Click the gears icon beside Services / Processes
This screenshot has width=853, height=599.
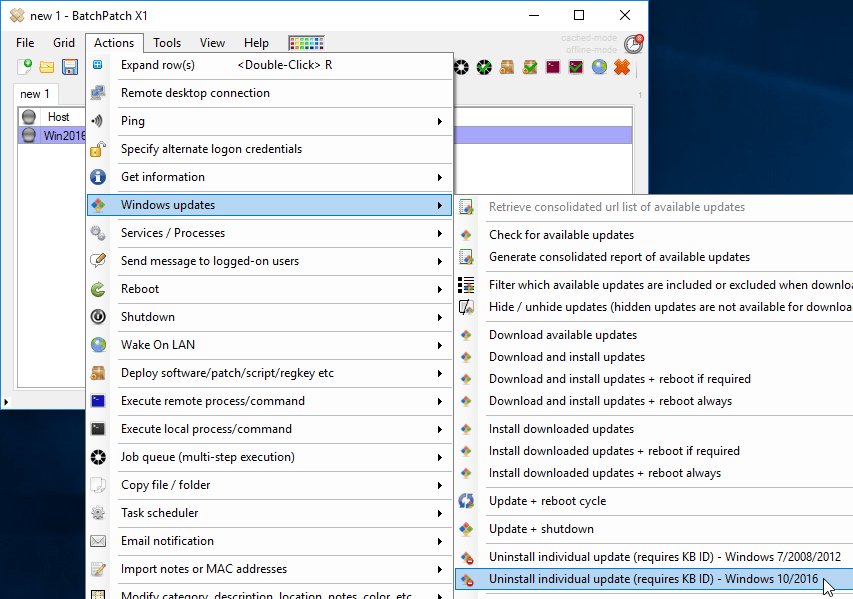(98, 233)
